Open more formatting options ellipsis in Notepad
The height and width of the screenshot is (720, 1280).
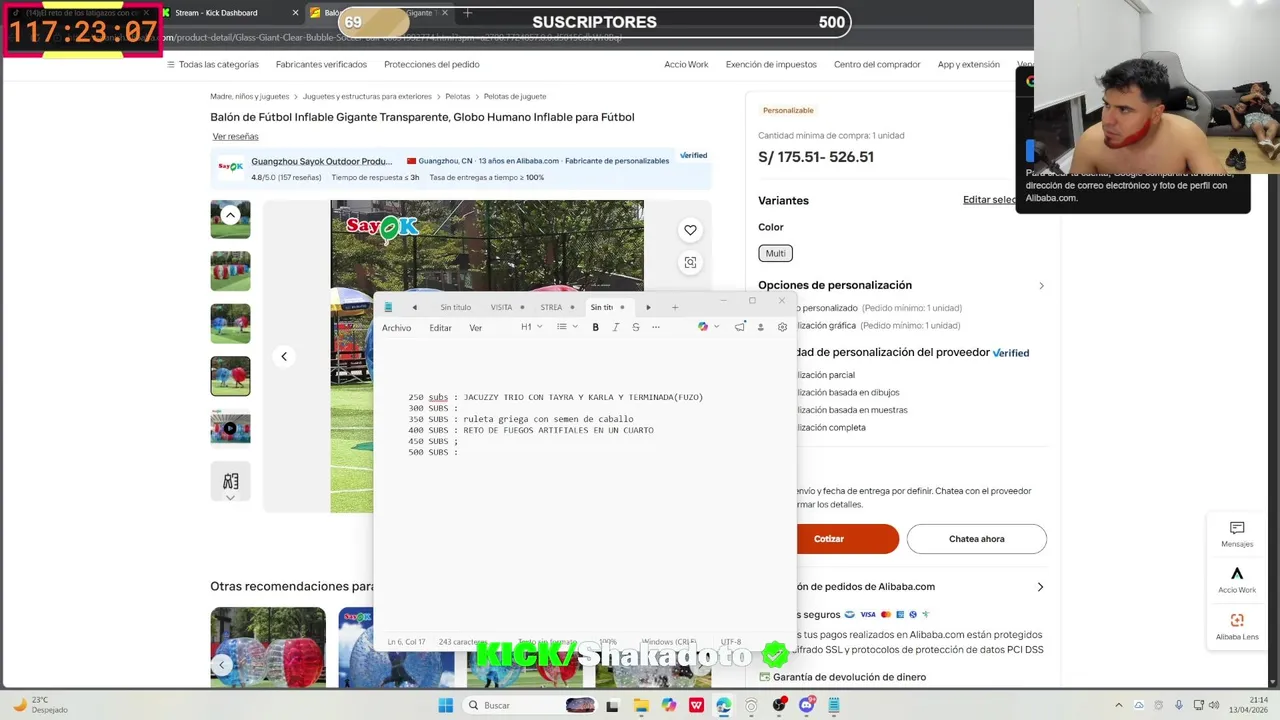(656, 327)
